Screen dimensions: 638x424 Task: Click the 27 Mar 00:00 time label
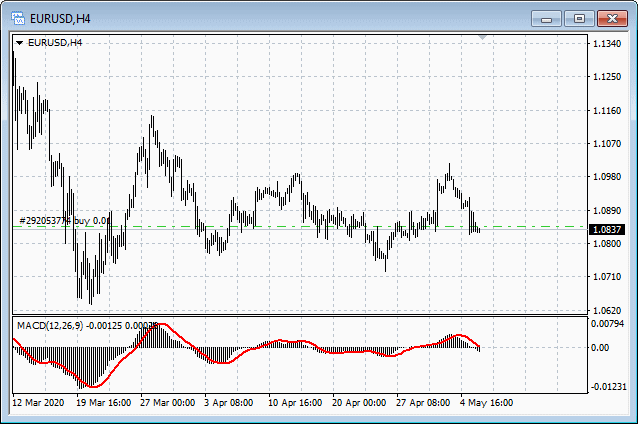168,403
